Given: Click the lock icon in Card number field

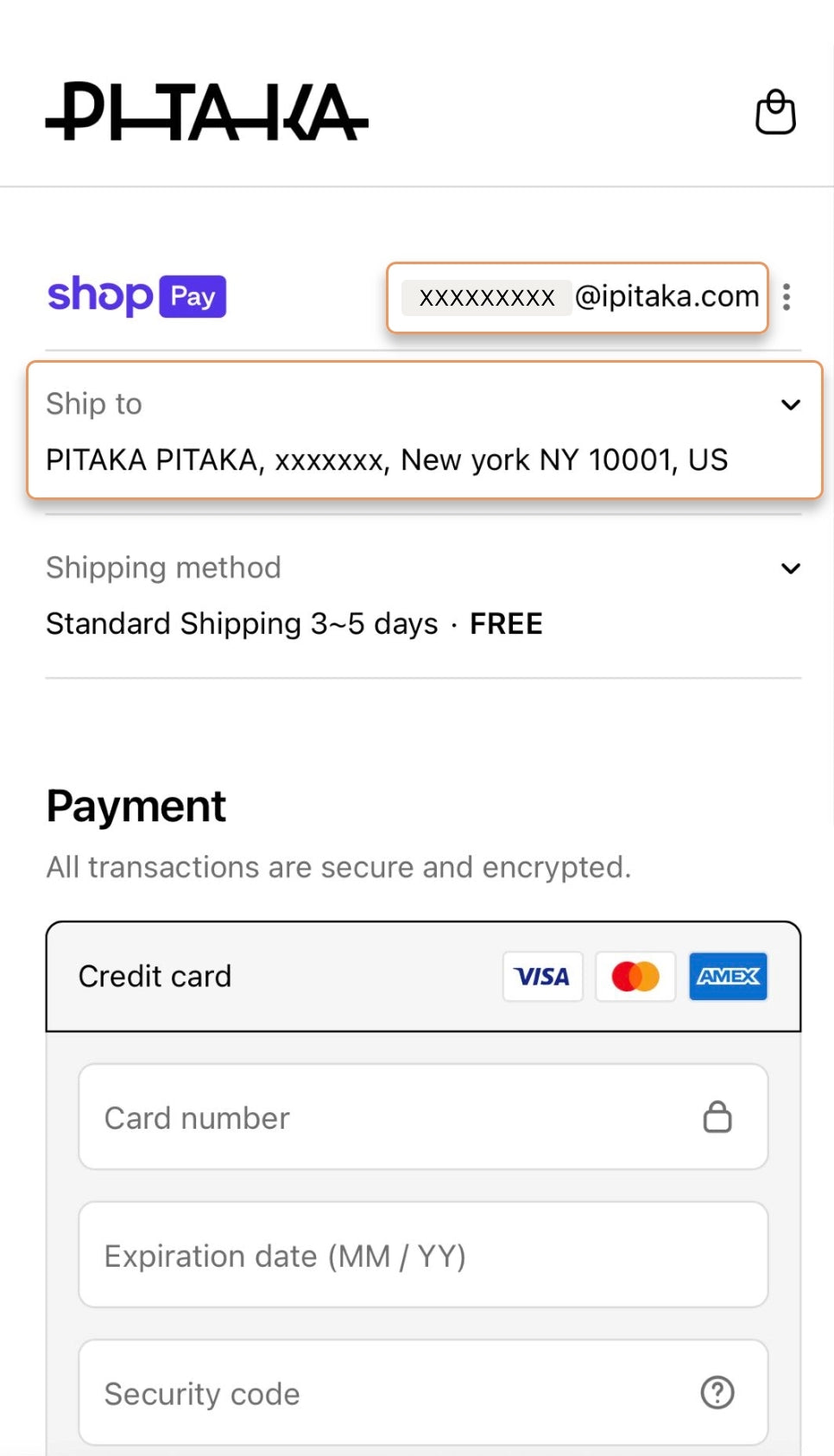Looking at the screenshot, I should [717, 1117].
